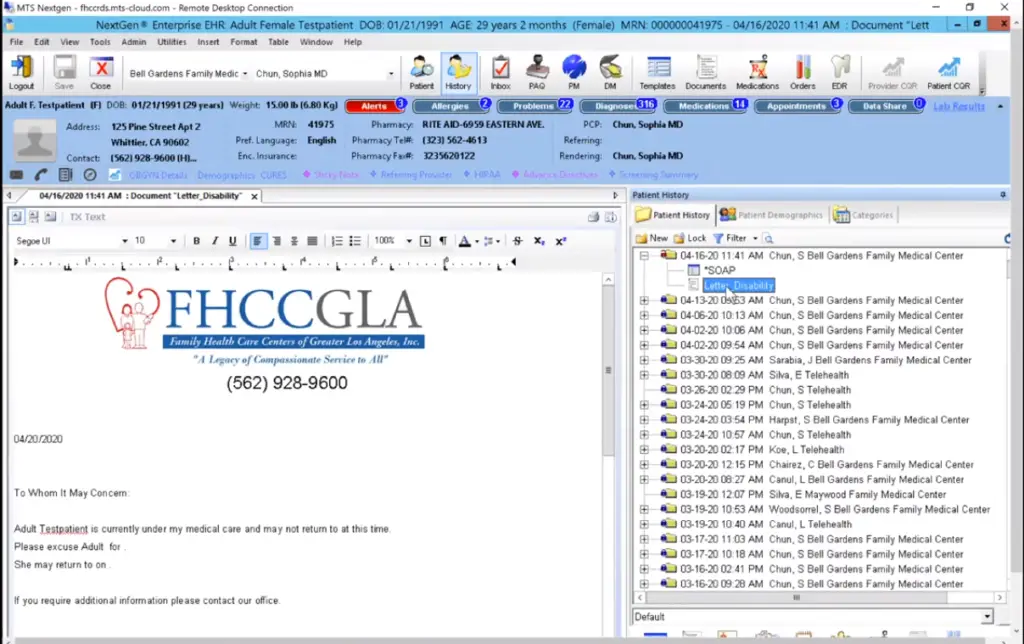The height and width of the screenshot is (644, 1024).
Task: Open the Inbox icon
Action: [500, 72]
